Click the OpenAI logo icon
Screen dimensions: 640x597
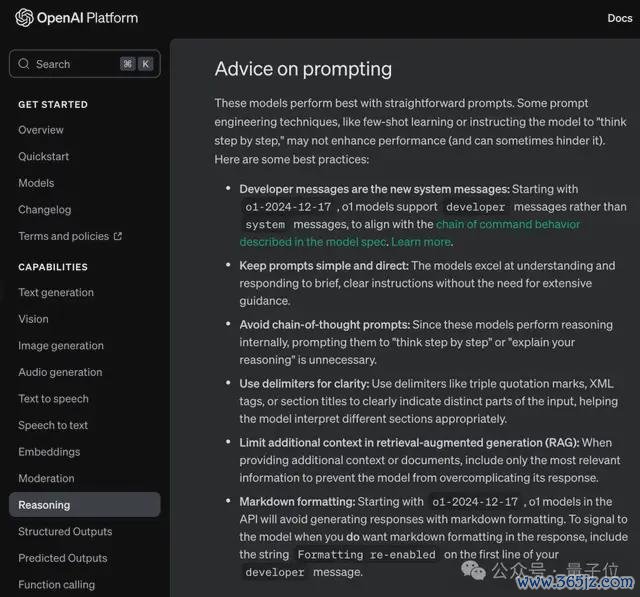[24, 18]
